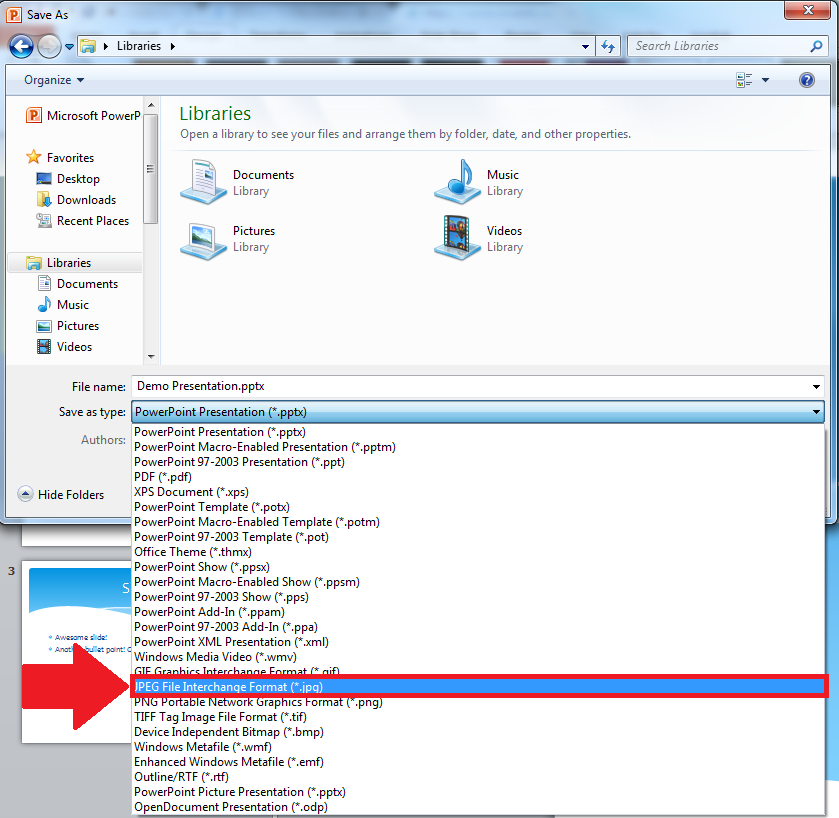The image size is (839, 818).
Task: Click the Help question mark icon
Action: (806, 80)
